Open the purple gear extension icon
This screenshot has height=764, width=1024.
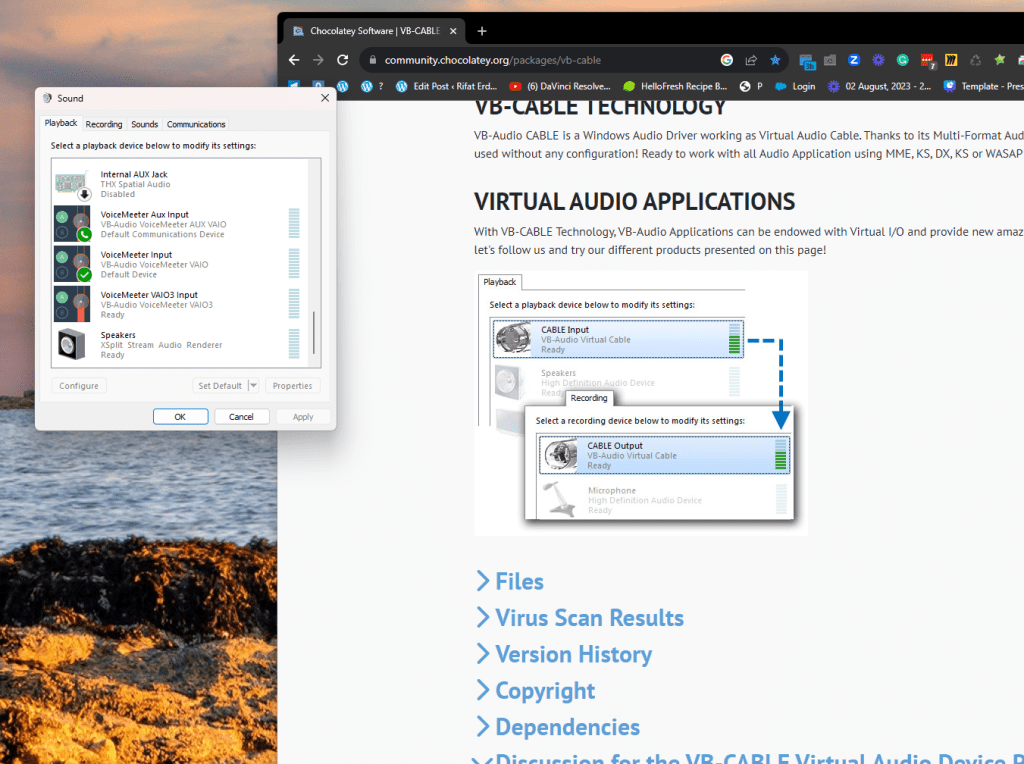(878, 60)
